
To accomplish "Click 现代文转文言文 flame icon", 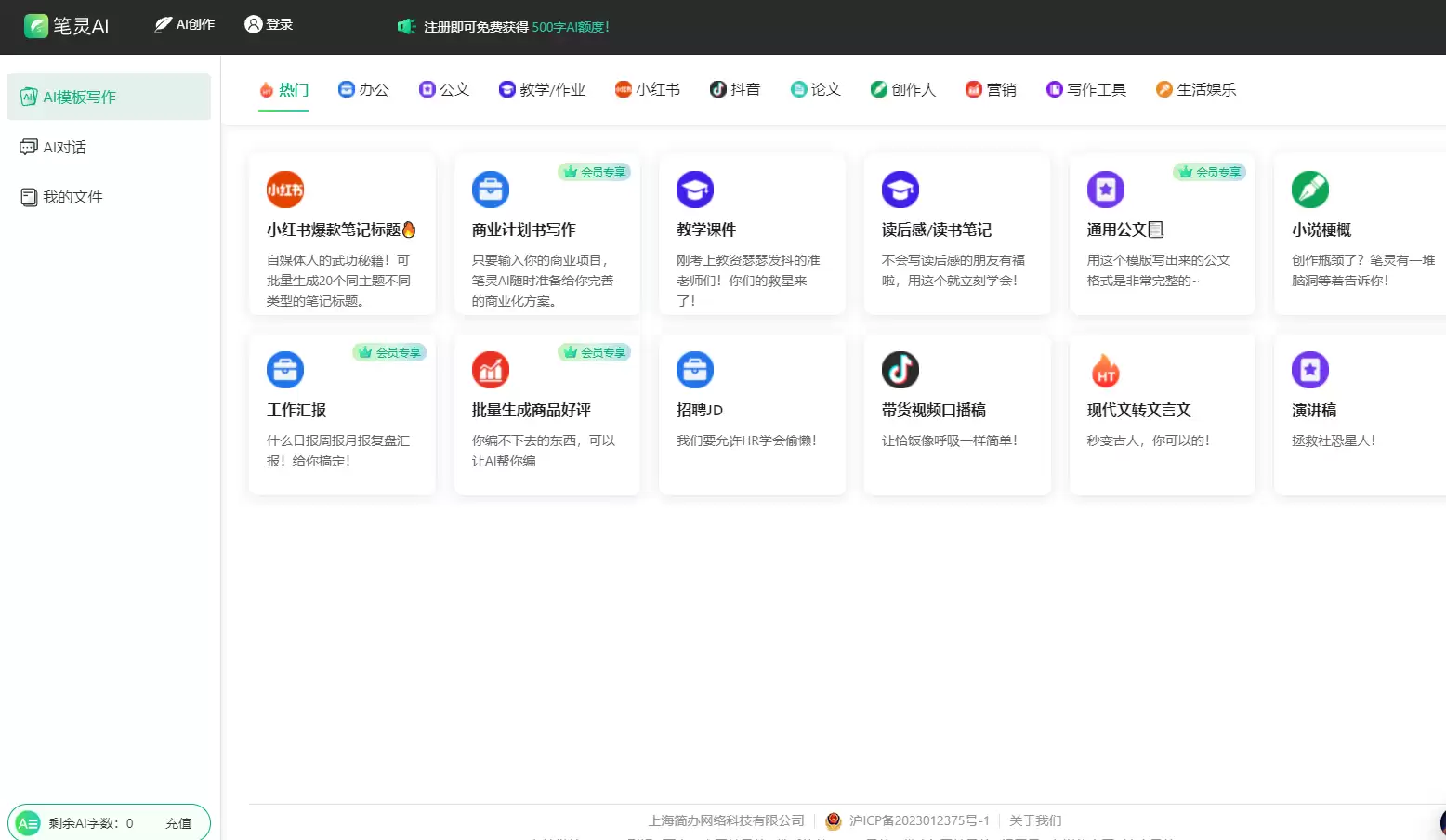I will pos(1106,370).
